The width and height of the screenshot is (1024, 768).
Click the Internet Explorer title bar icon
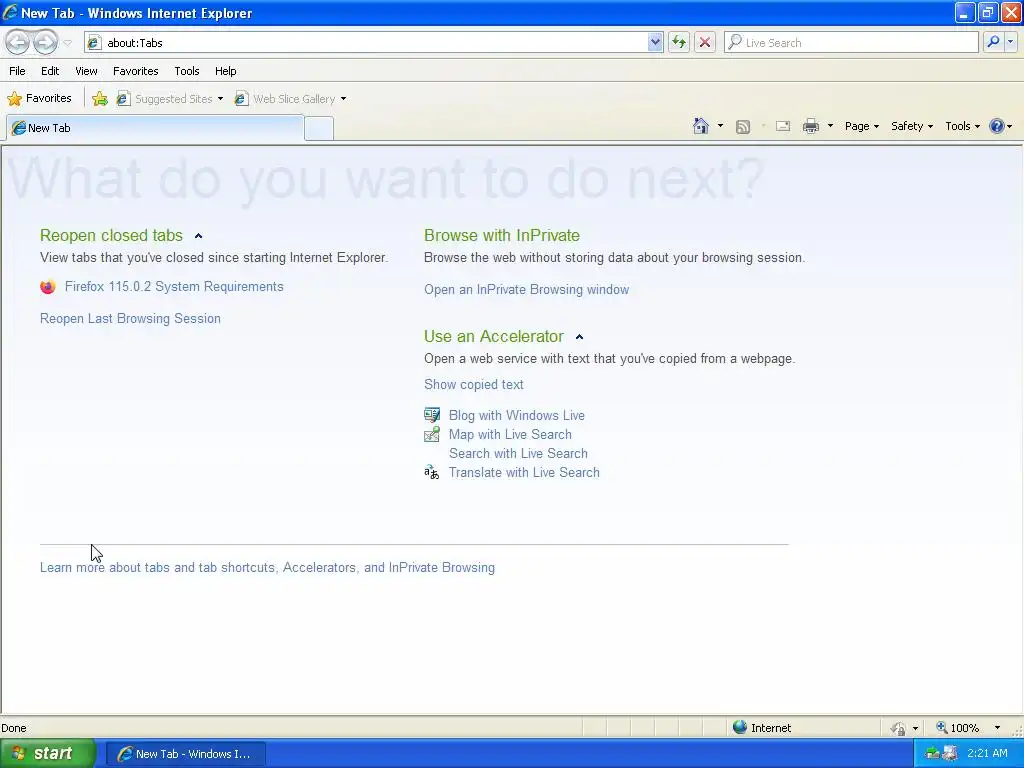coord(10,12)
